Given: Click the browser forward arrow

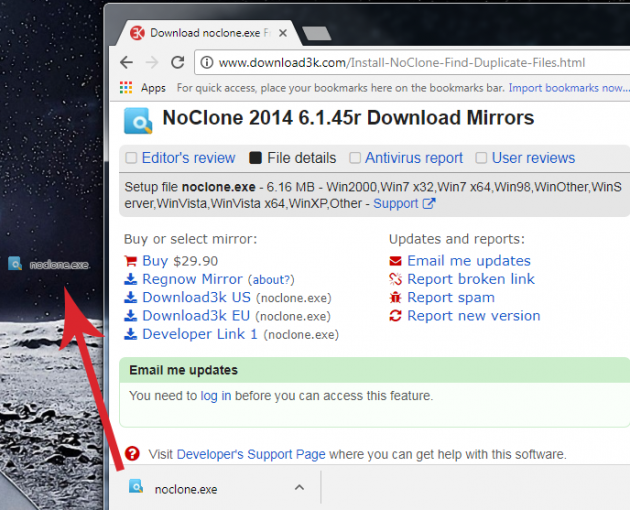Looking at the screenshot, I should (x=152, y=62).
